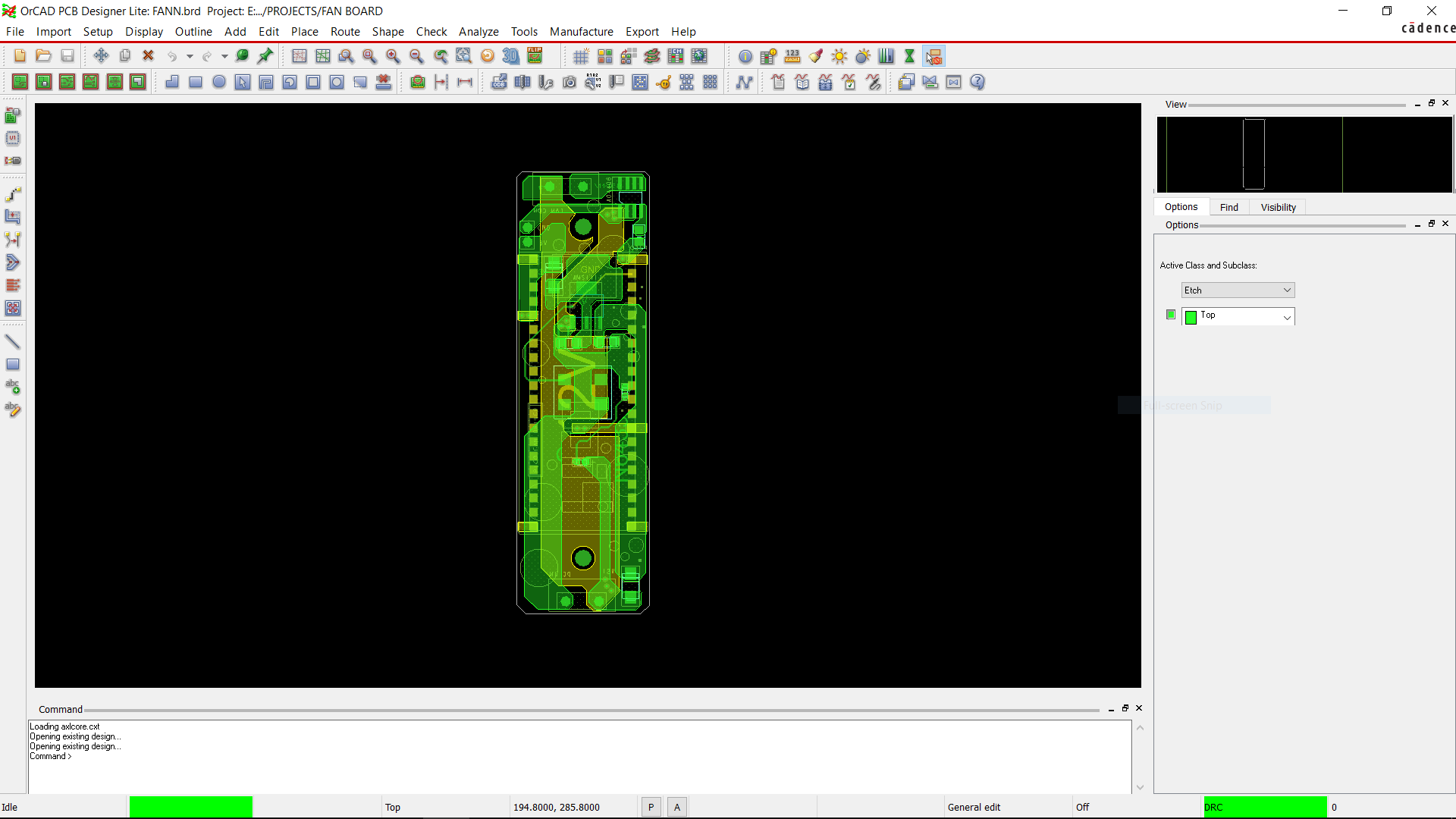Image resolution: width=1456 pixels, height=819 pixels.
Task: Switch to the Find tab
Action: point(1228,207)
